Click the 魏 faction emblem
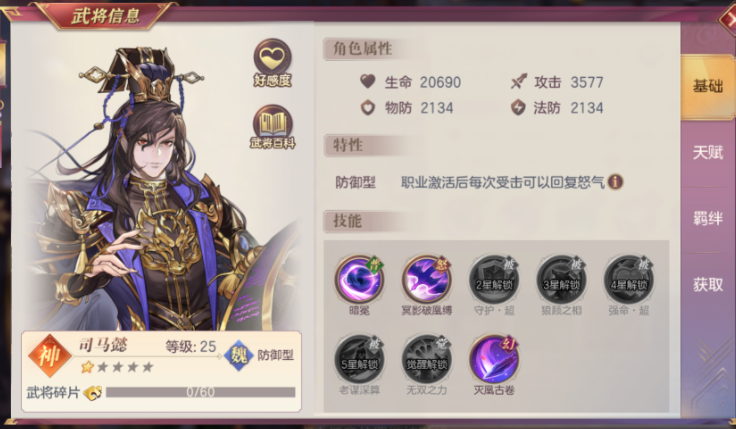Image resolution: width=736 pixels, height=429 pixels. point(239,355)
